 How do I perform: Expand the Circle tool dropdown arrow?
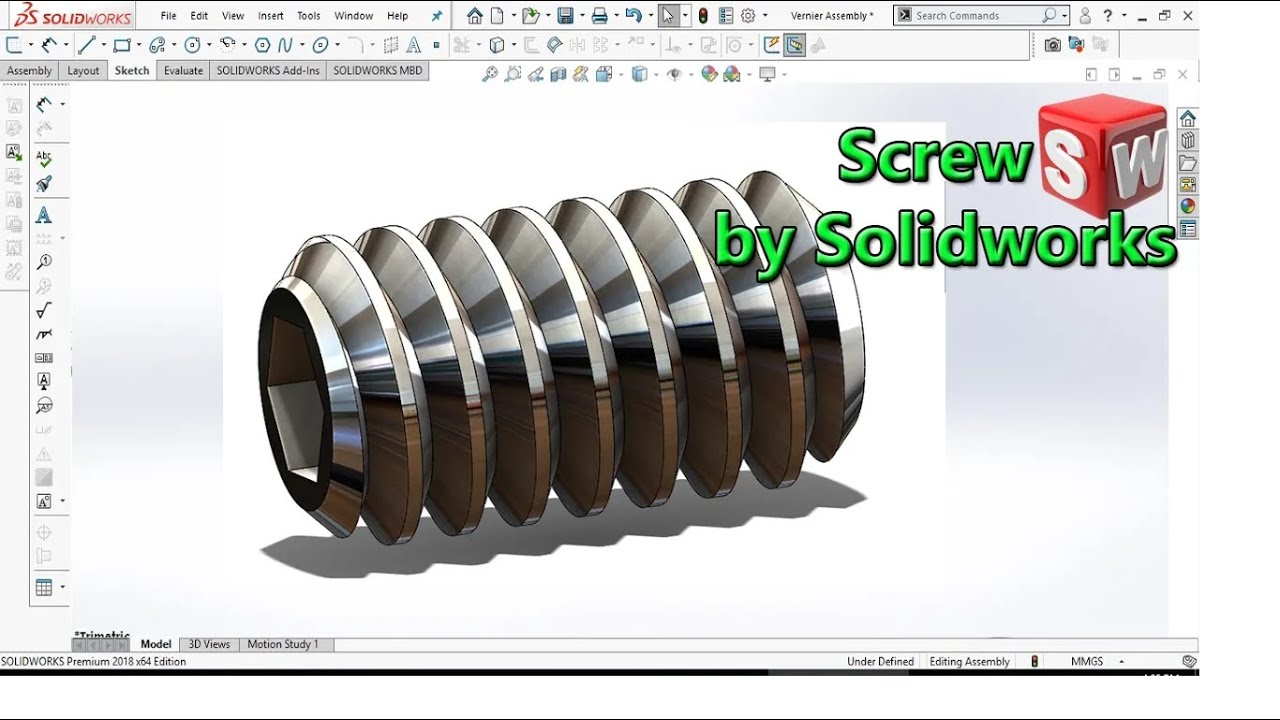click(208, 45)
